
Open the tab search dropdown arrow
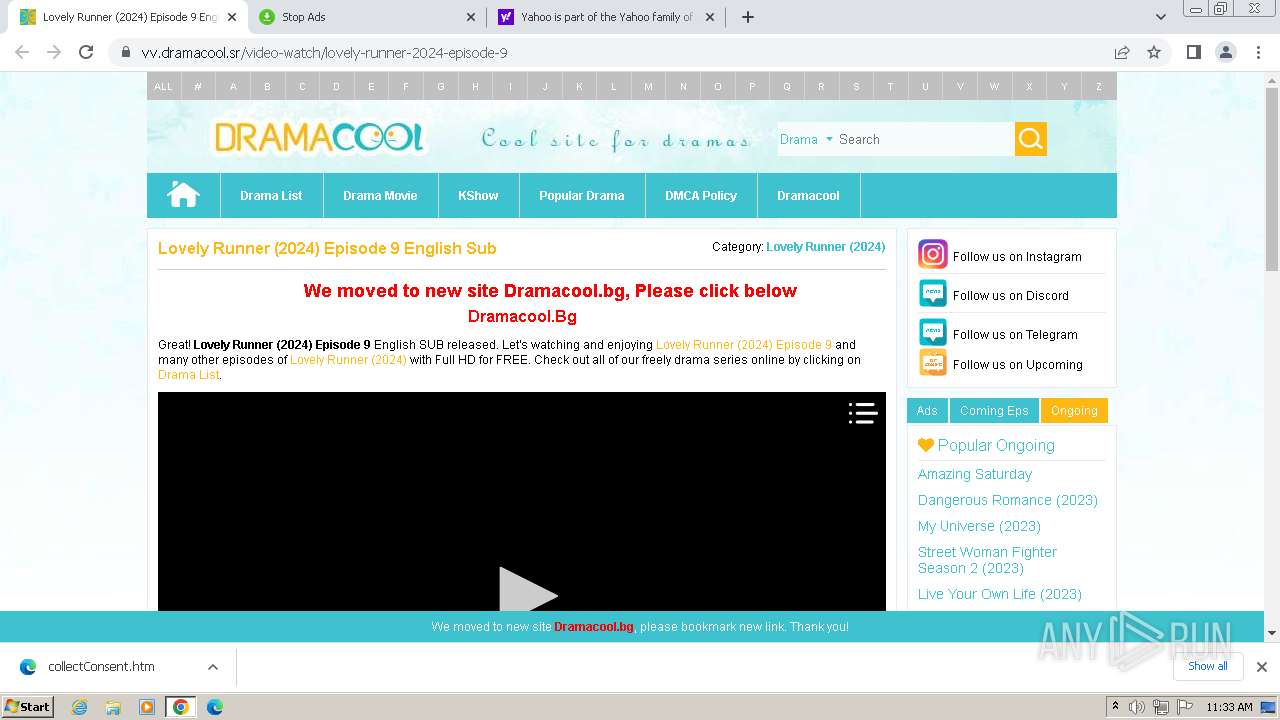tap(1160, 17)
